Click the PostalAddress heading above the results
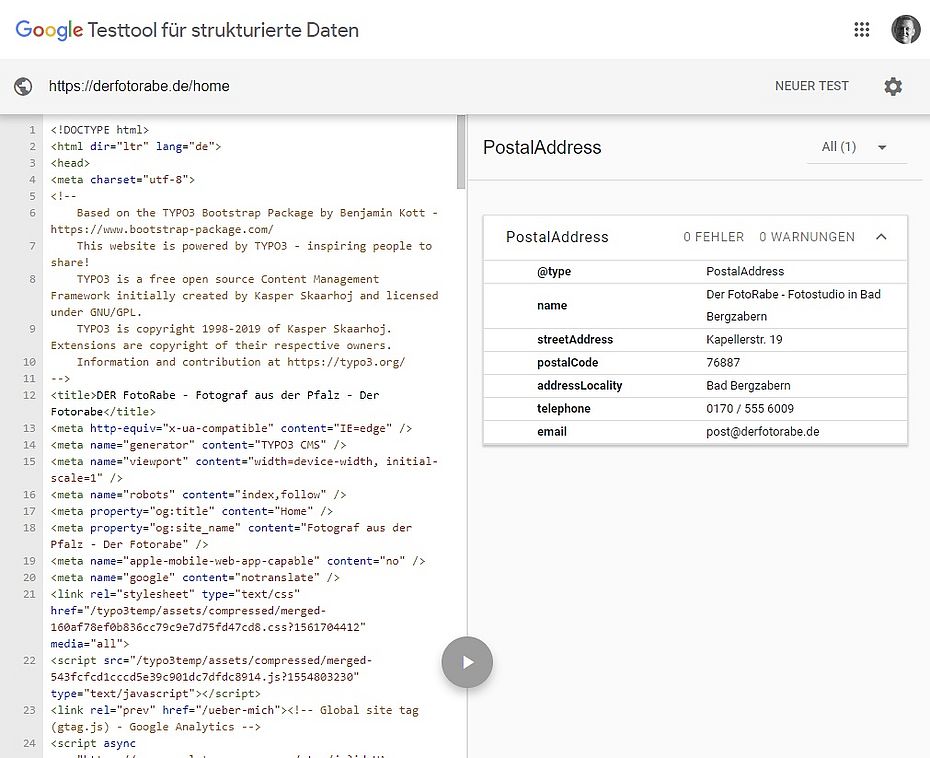 point(542,147)
